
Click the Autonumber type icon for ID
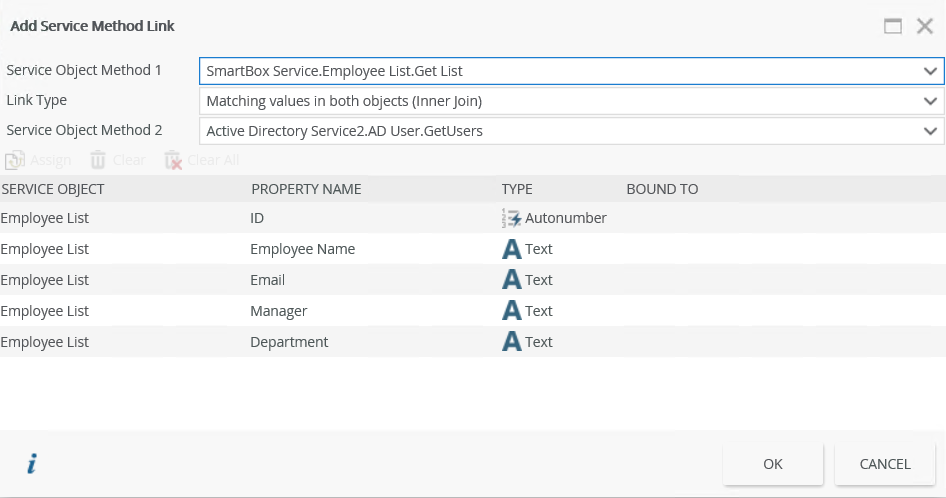512,218
